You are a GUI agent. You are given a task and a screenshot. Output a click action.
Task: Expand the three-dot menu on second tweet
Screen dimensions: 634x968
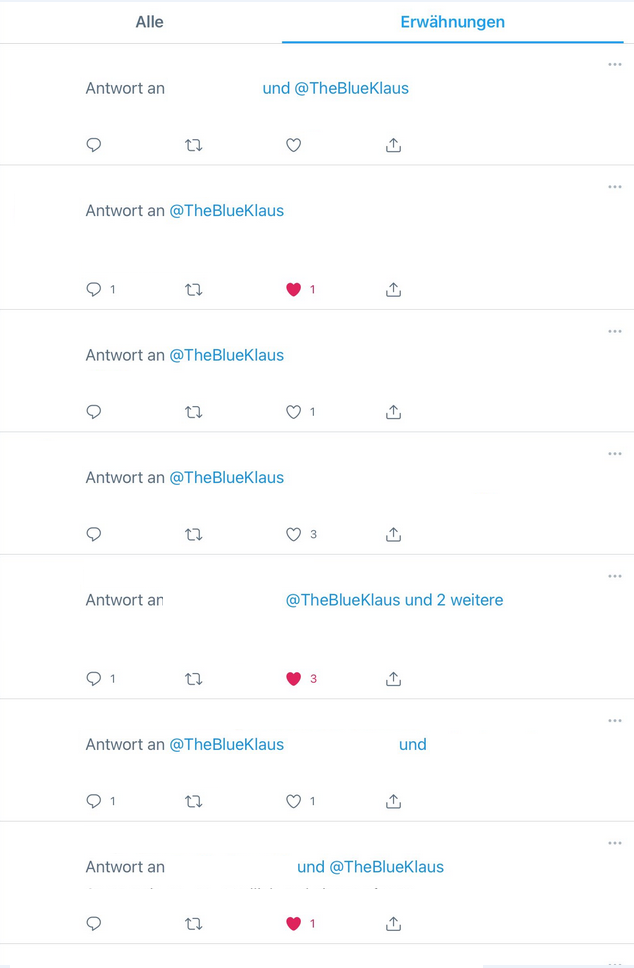tap(614, 187)
